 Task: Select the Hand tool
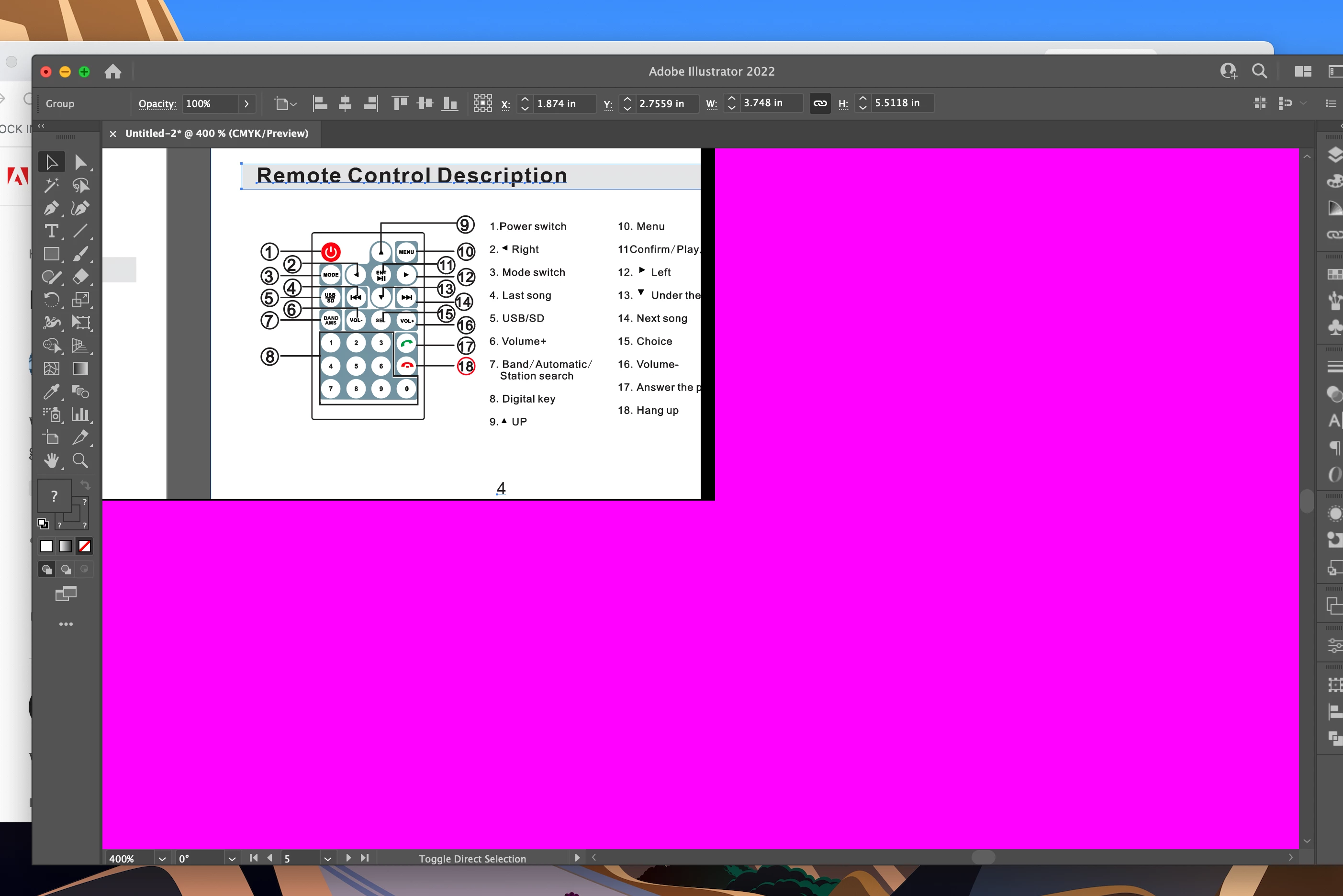(x=51, y=460)
